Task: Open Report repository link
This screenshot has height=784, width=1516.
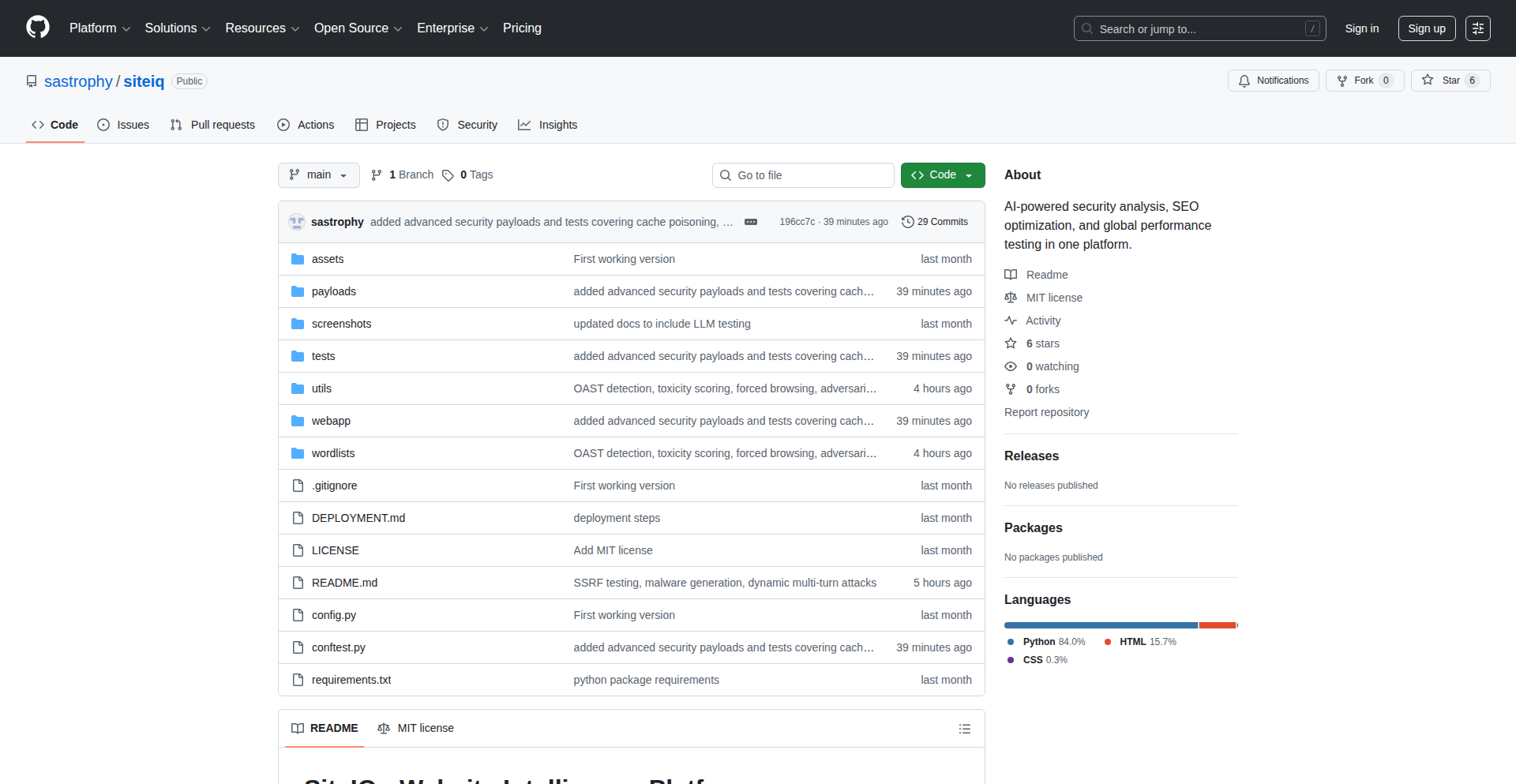Action: [x=1046, y=412]
